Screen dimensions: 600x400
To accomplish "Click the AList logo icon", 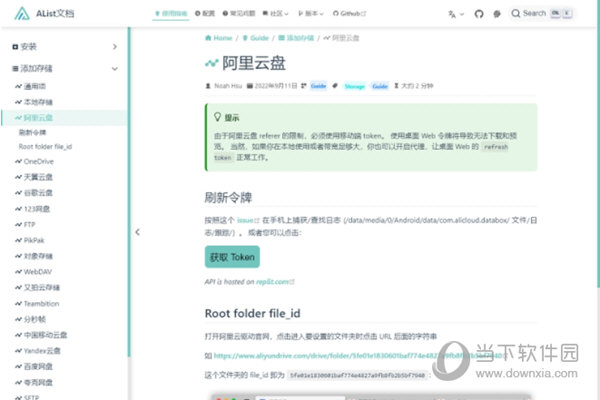I will [22, 13].
